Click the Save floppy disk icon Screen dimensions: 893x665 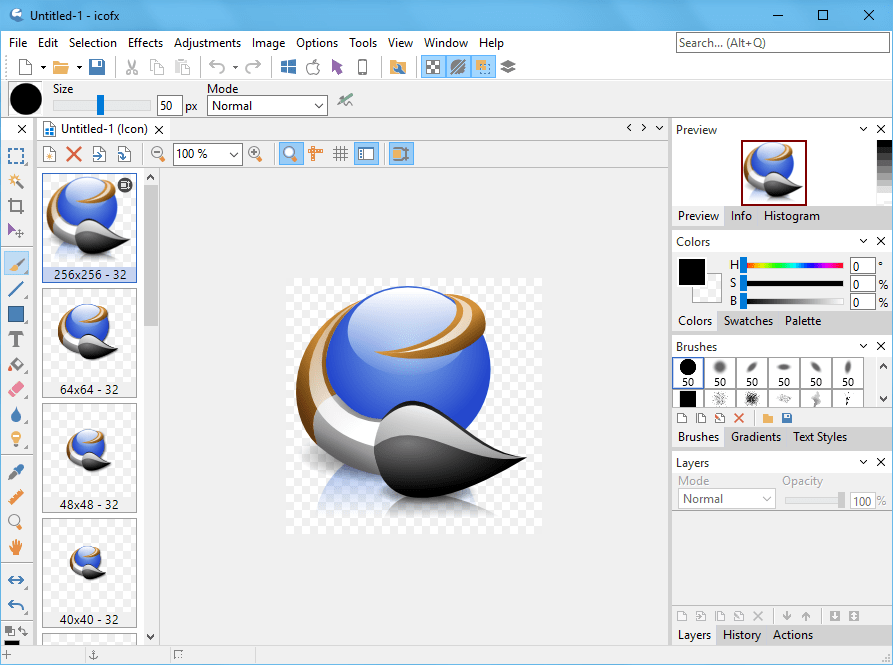pyautogui.click(x=97, y=67)
